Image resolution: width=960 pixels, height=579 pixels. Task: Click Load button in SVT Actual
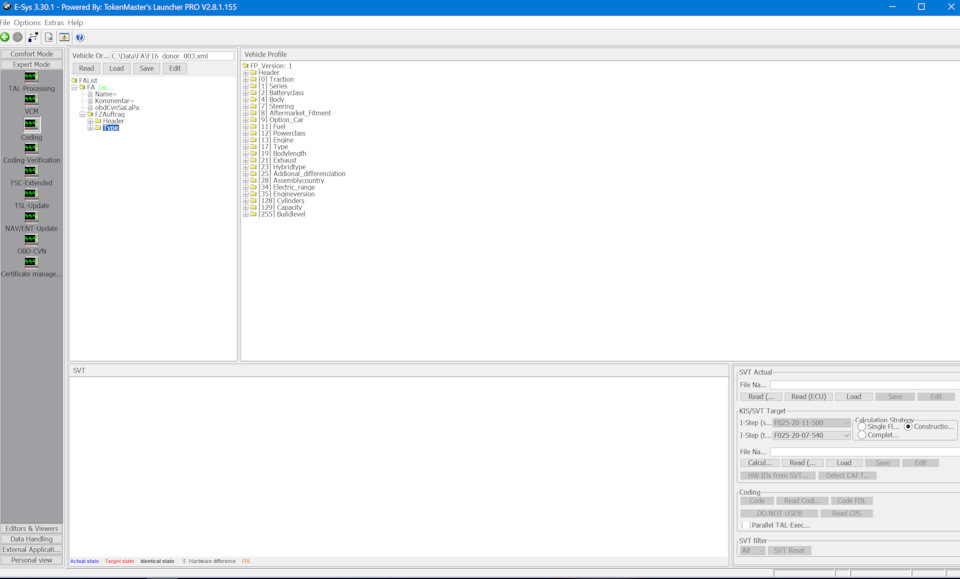(x=853, y=397)
